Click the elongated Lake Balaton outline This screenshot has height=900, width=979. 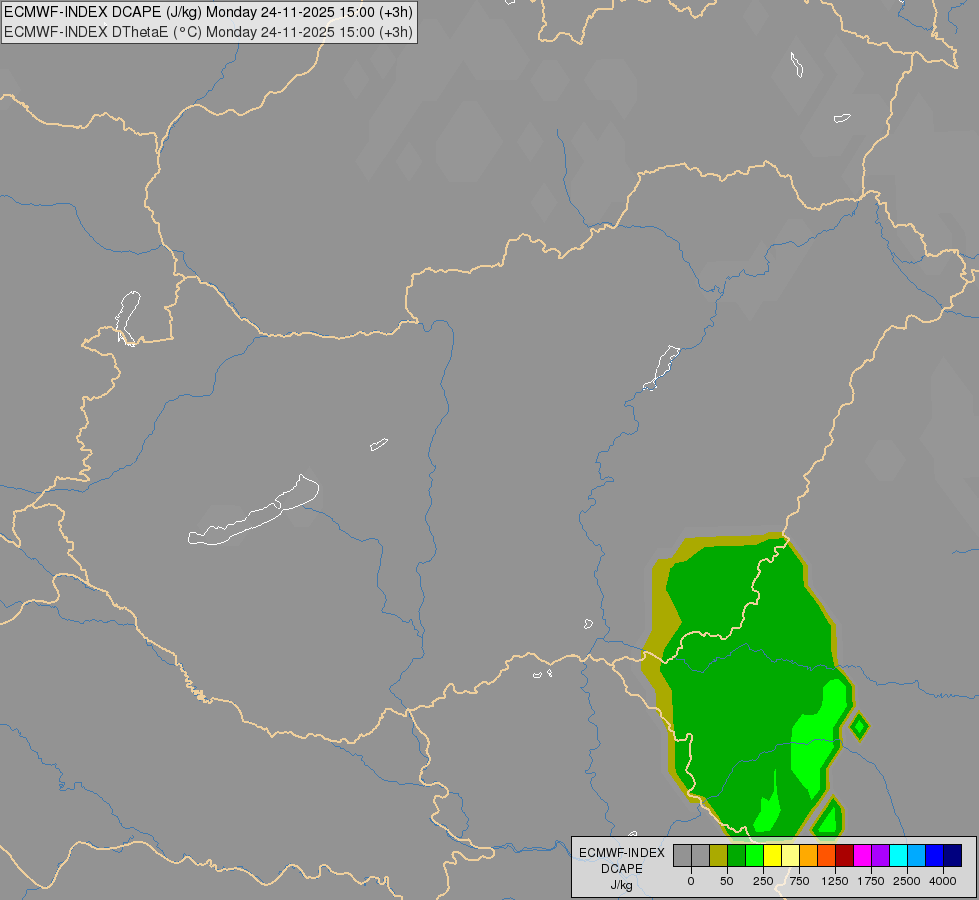pyautogui.click(x=254, y=510)
